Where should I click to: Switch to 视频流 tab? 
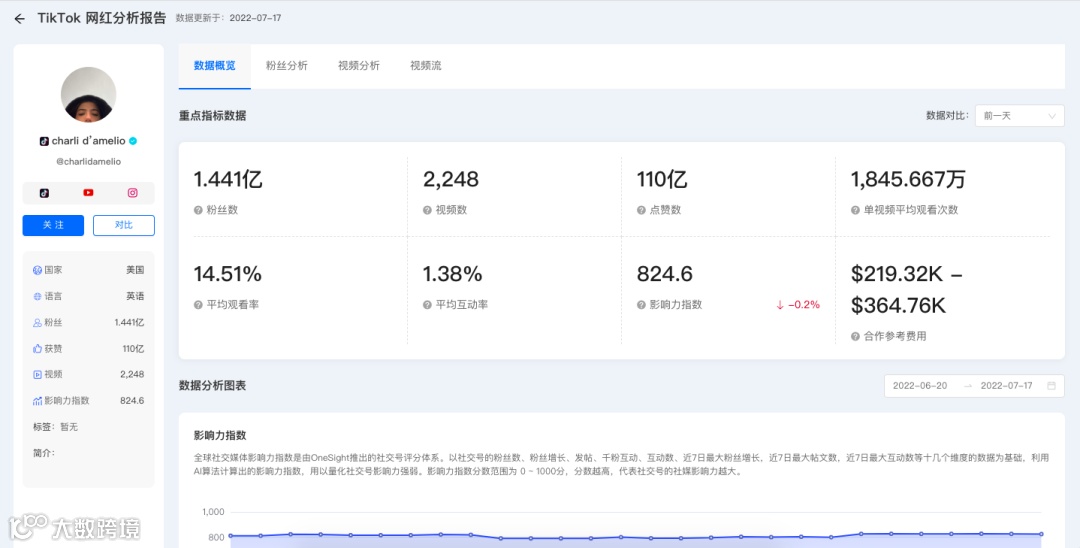point(426,66)
